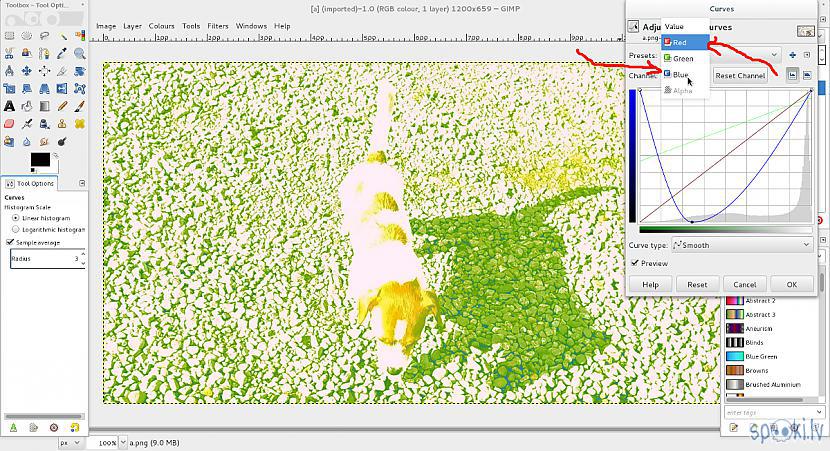The height and width of the screenshot is (451, 830).
Task: Open the Filters menu
Action: click(218, 26)
